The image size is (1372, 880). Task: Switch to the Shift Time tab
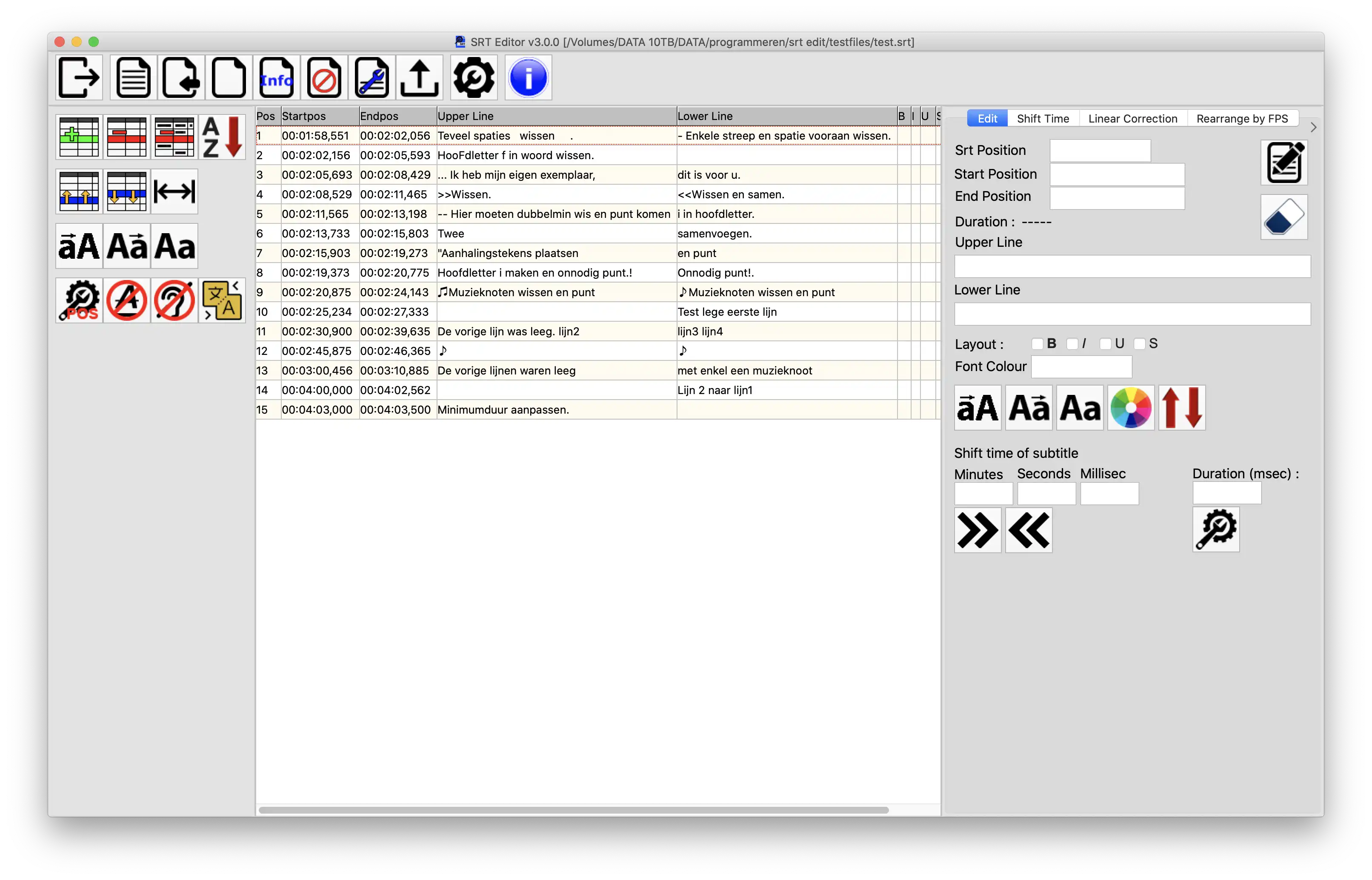pos(1042,119)
